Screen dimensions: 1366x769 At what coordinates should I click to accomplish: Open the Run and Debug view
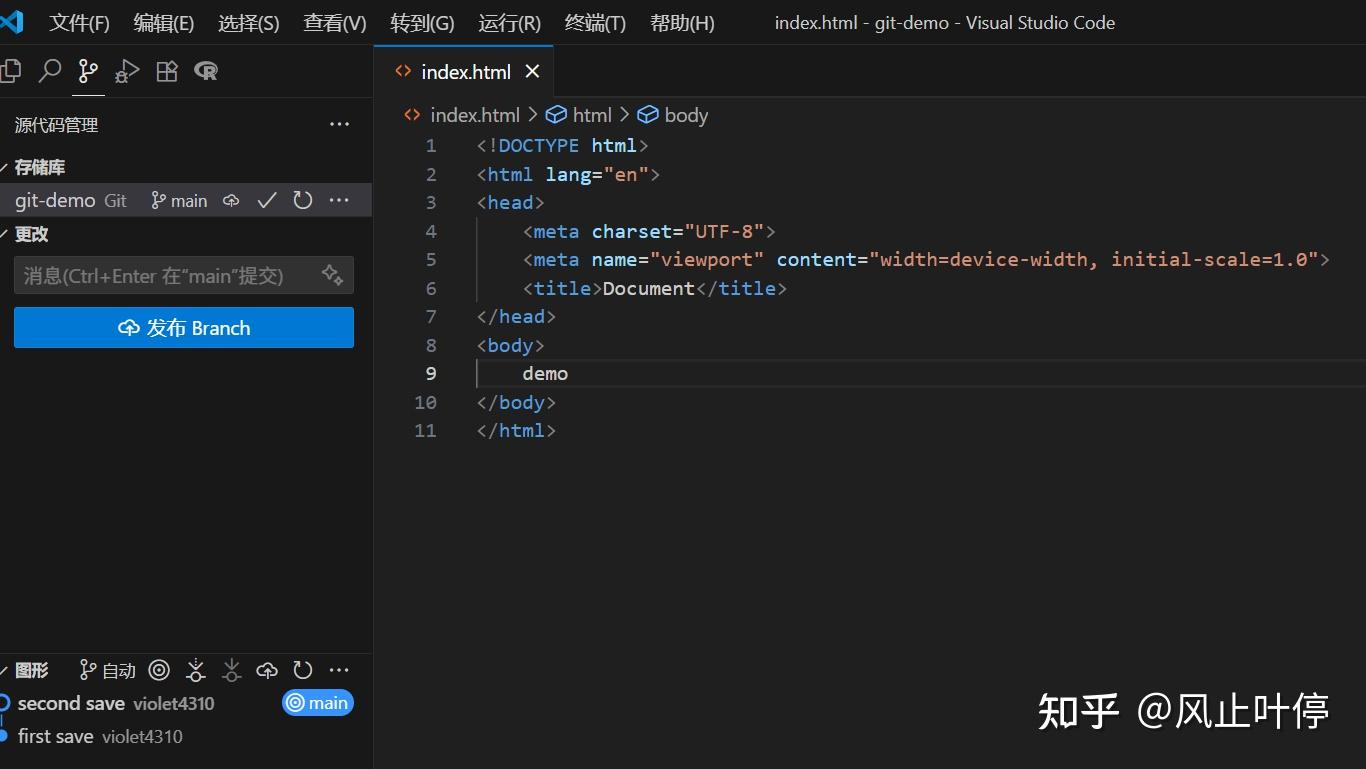pyautogui.click(x=126, y=71)
